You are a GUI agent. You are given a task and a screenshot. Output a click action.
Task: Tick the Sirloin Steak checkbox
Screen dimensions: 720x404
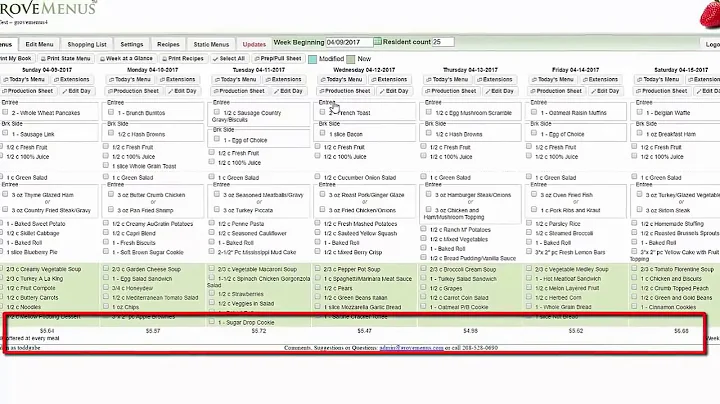click(639, 209)
